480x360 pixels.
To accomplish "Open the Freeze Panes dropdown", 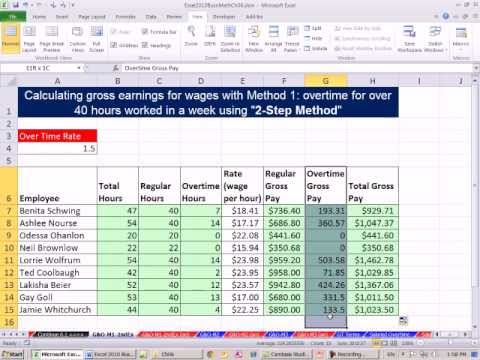I will click(x=292, y=39).
